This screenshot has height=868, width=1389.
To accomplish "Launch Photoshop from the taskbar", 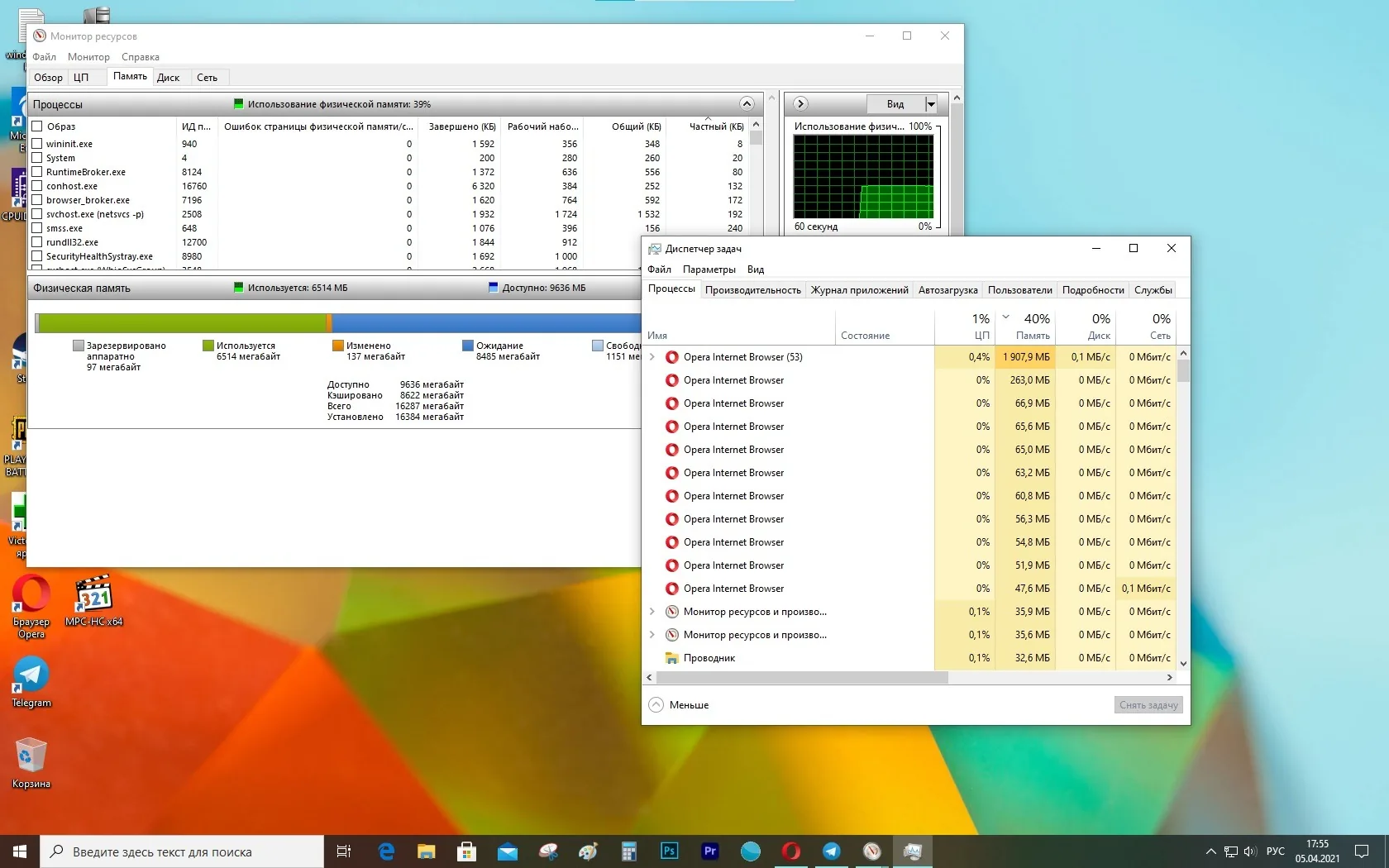I will [669, 851].
